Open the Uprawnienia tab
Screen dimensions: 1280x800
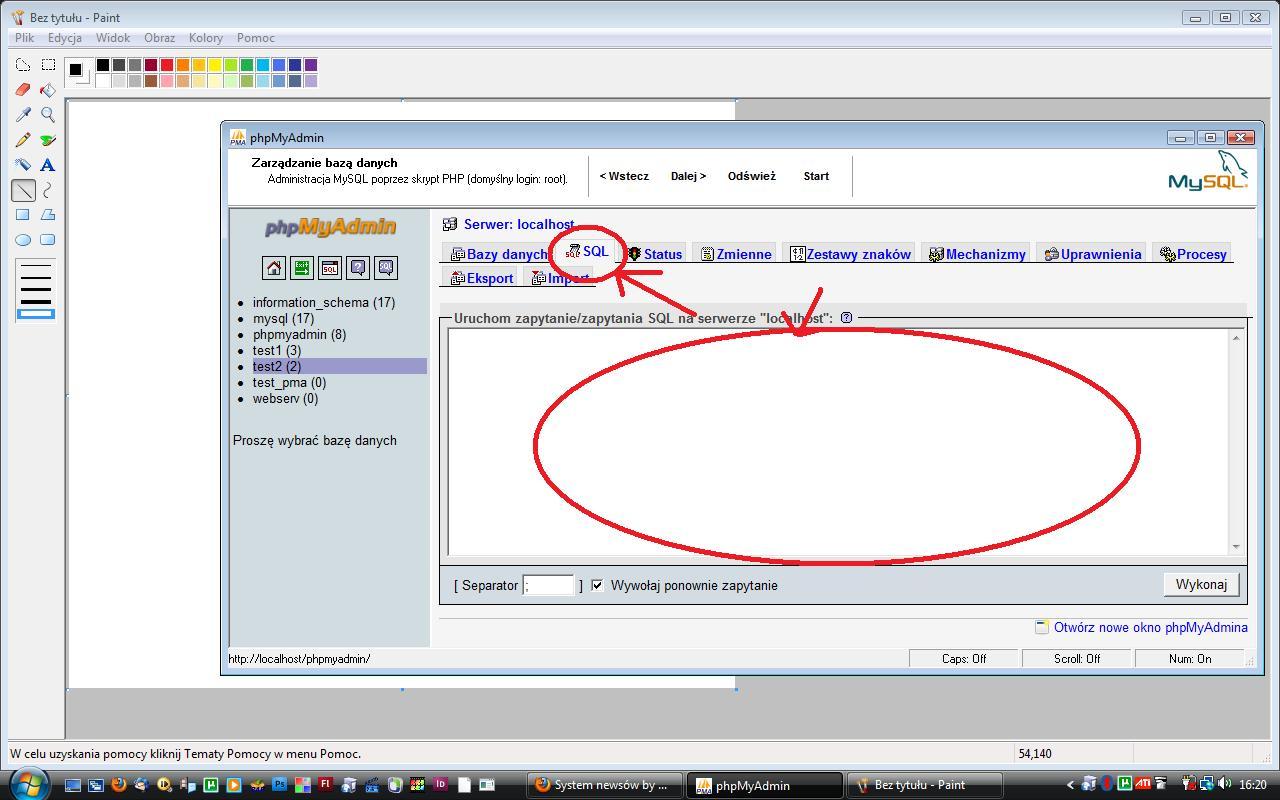tap(1093, 254)
